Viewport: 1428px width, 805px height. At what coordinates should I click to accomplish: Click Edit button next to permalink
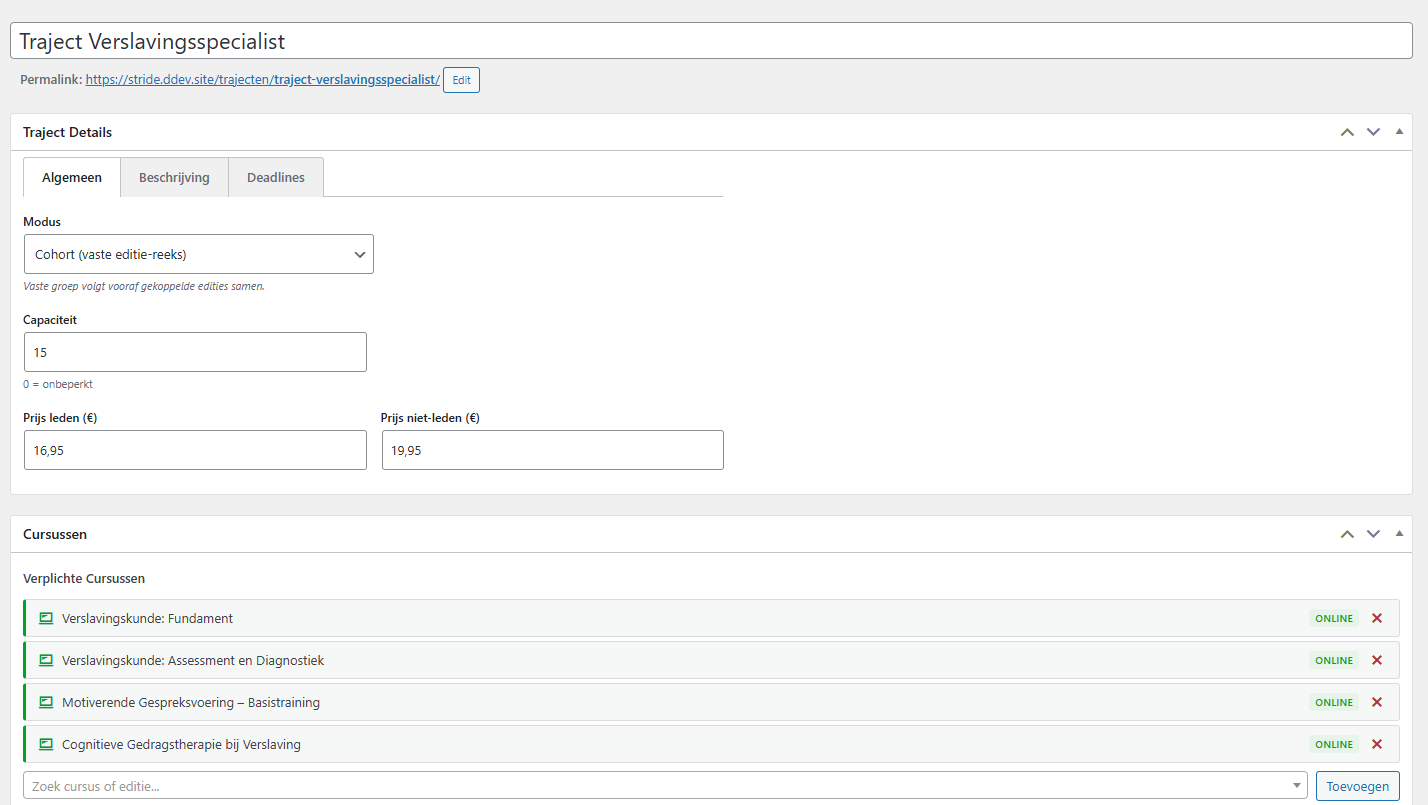pos(461,80)
